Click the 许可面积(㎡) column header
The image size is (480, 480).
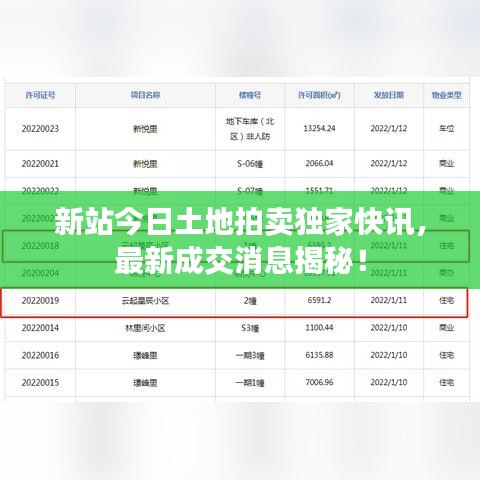pos(319,95)
